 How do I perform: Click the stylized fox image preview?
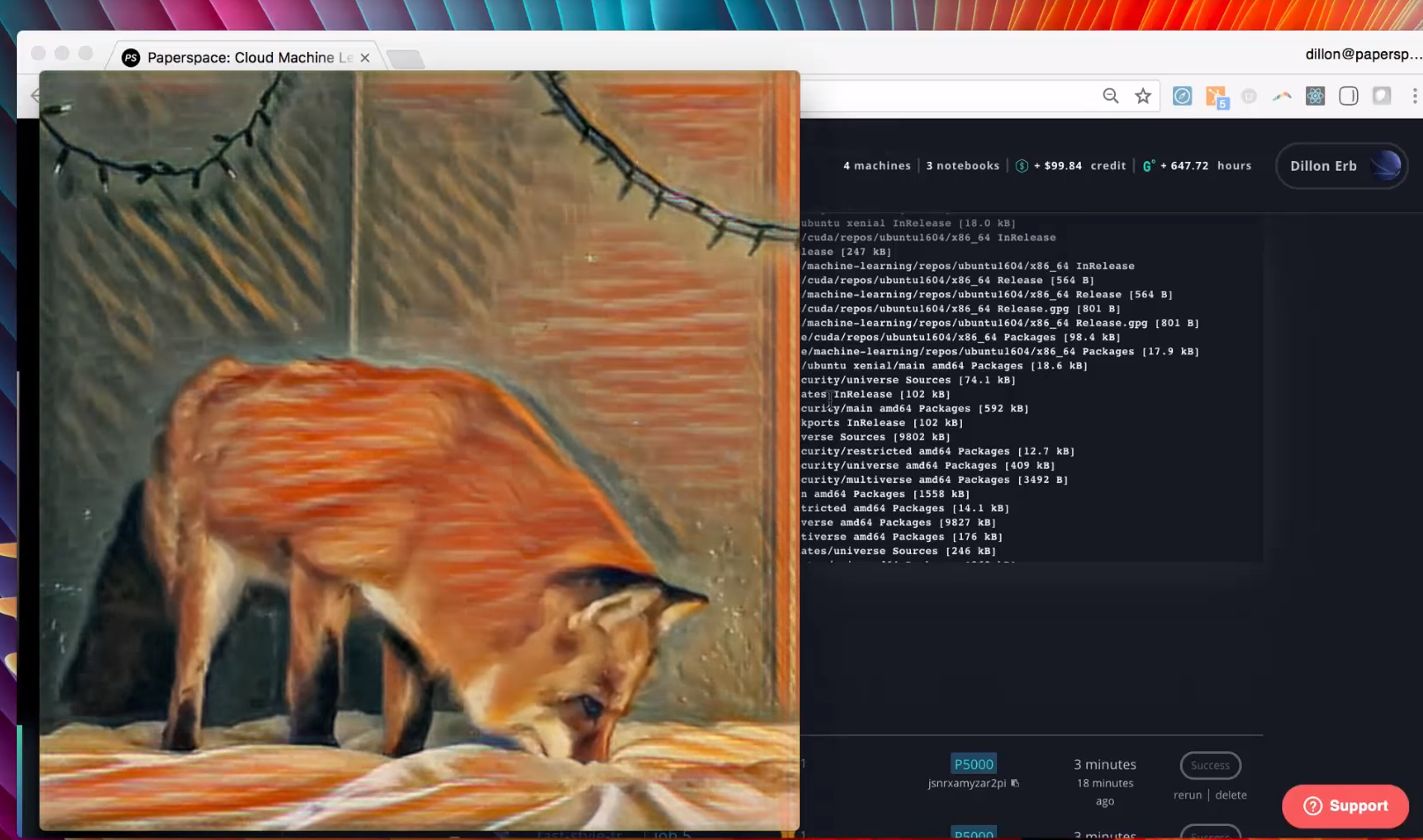point(420,450)
